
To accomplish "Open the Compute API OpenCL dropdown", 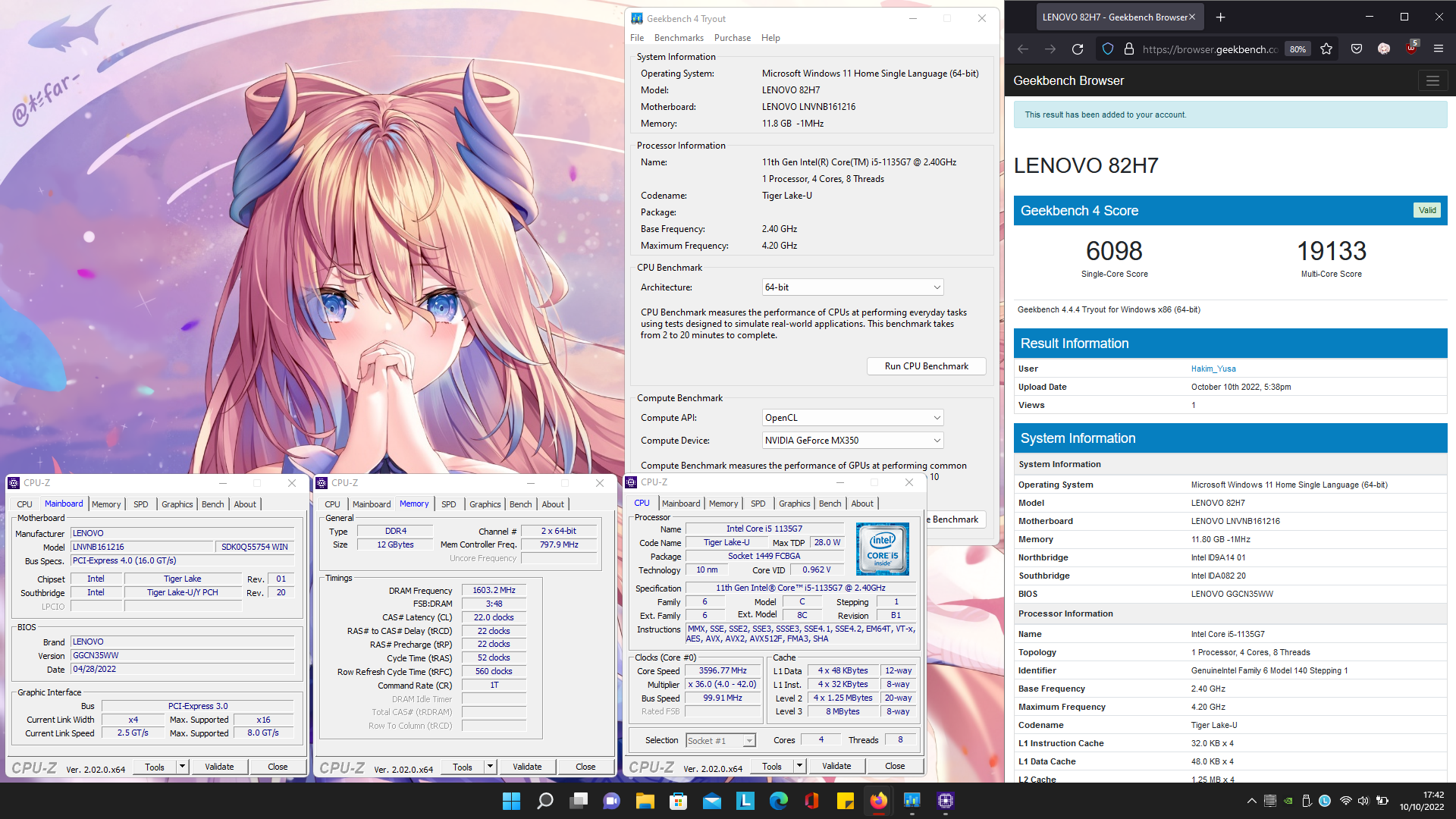I will pos(852,418).
